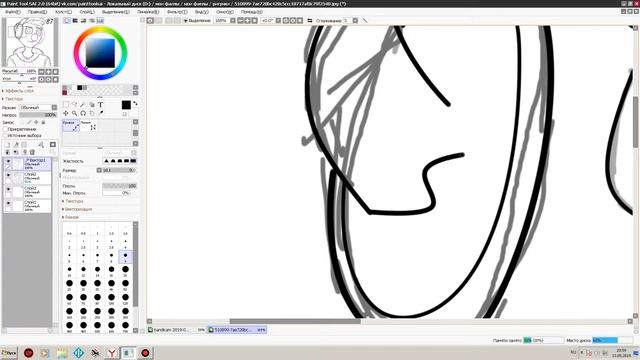This screenshot has height=360, width=640.
Task: Open the Пуск start button on the taskbar
Action: click(x=9, y=353)
